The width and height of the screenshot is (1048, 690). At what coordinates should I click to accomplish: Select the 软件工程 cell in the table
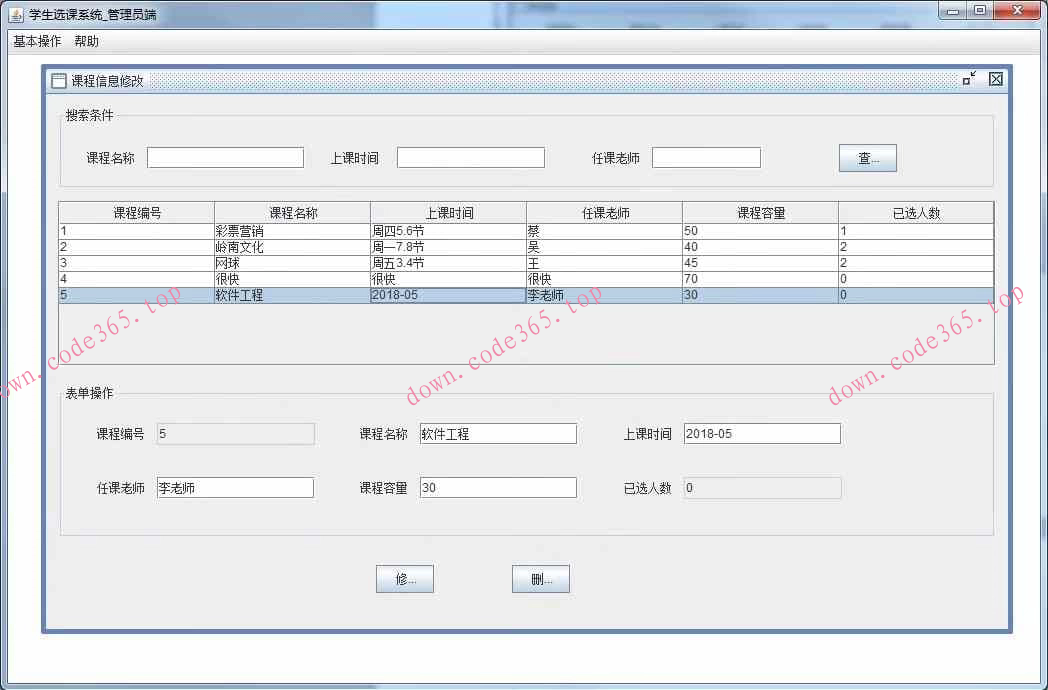[293, 295]
